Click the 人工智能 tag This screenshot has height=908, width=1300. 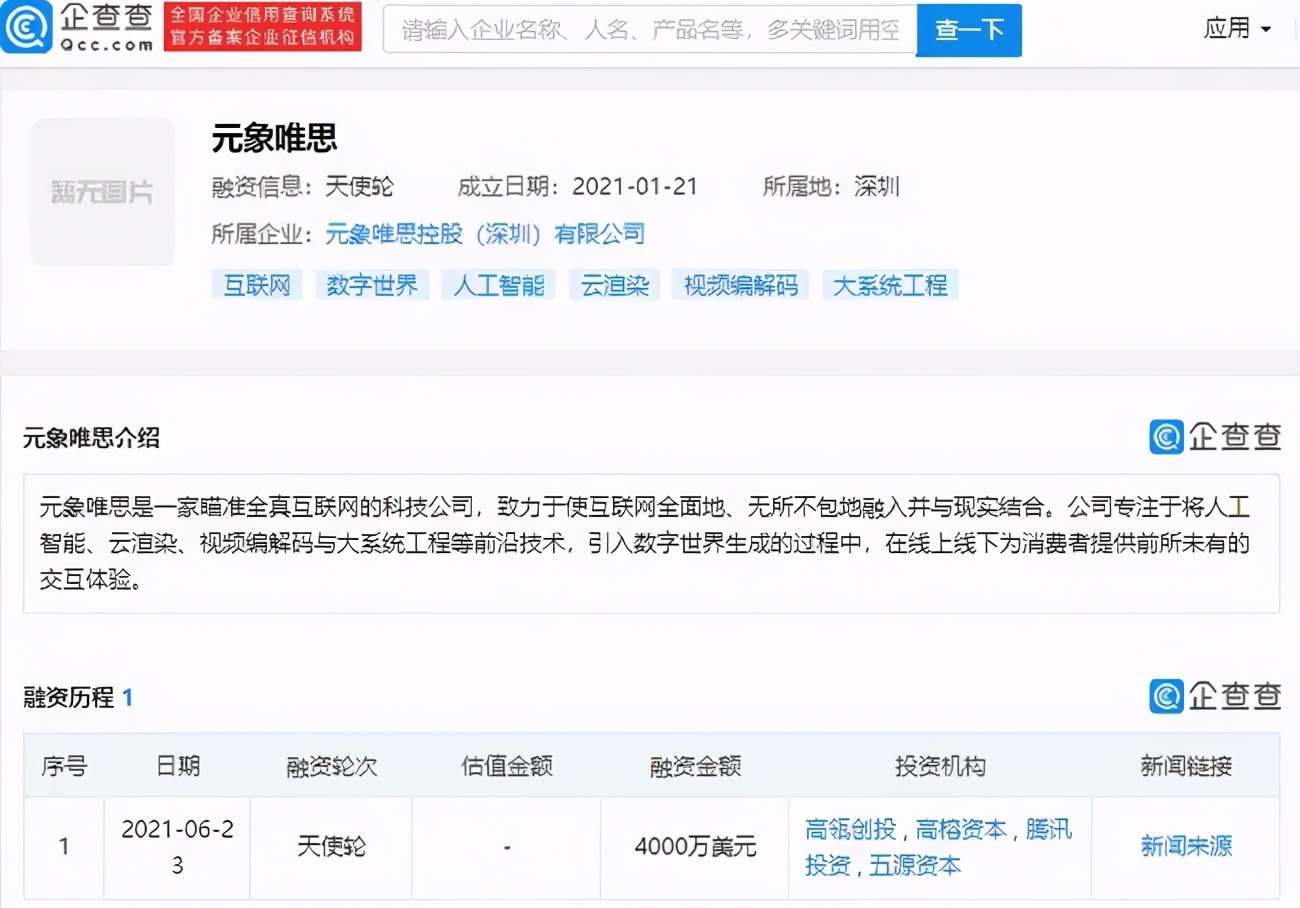point(498,285)
